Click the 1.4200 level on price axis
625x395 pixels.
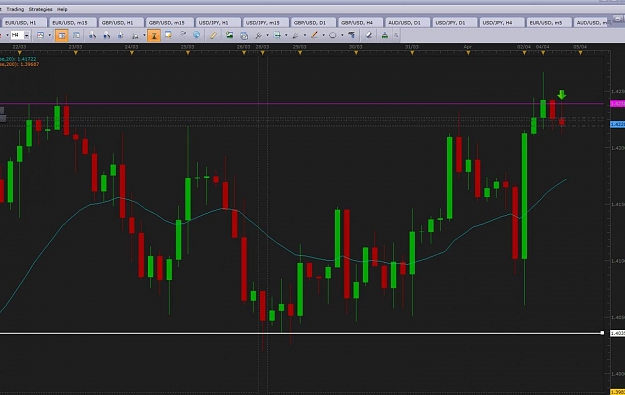click(x=617, y=148)
